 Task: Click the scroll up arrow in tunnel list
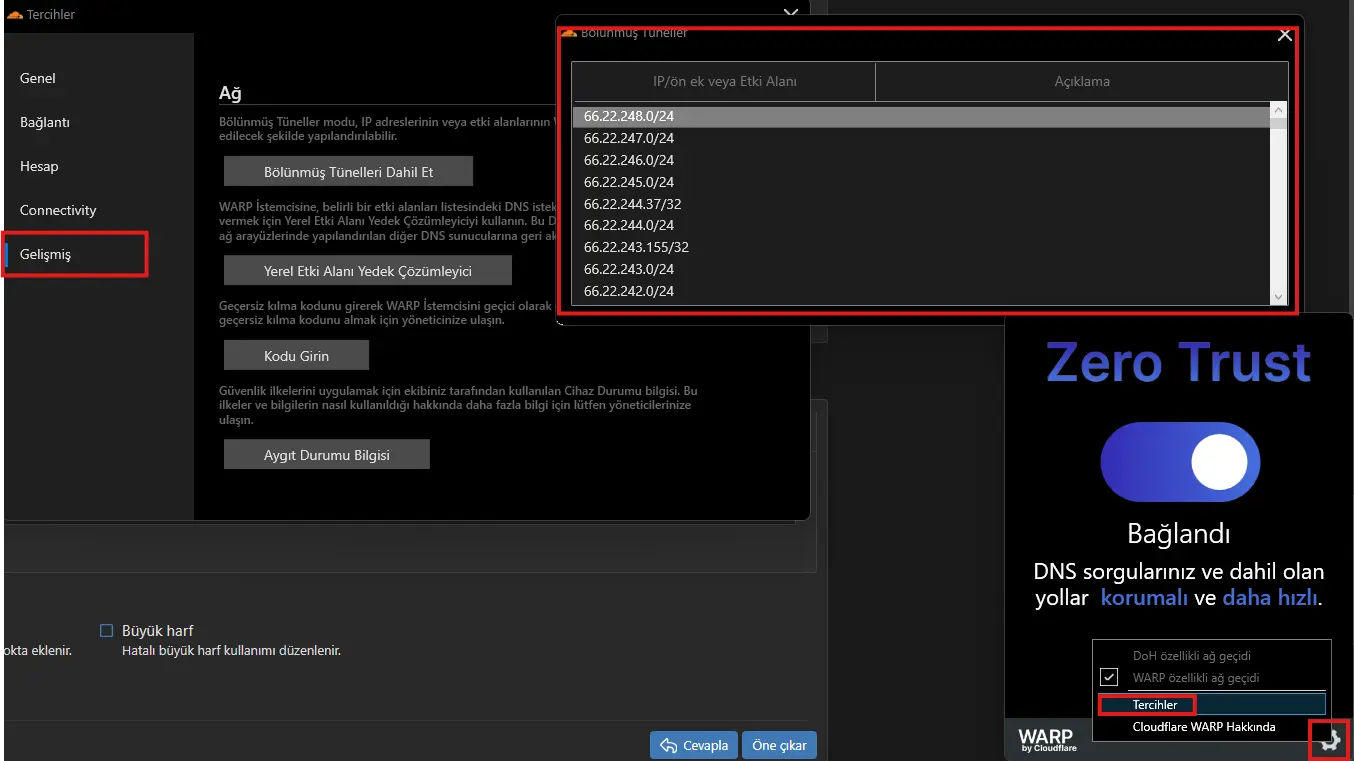[x=1278, y=110]
